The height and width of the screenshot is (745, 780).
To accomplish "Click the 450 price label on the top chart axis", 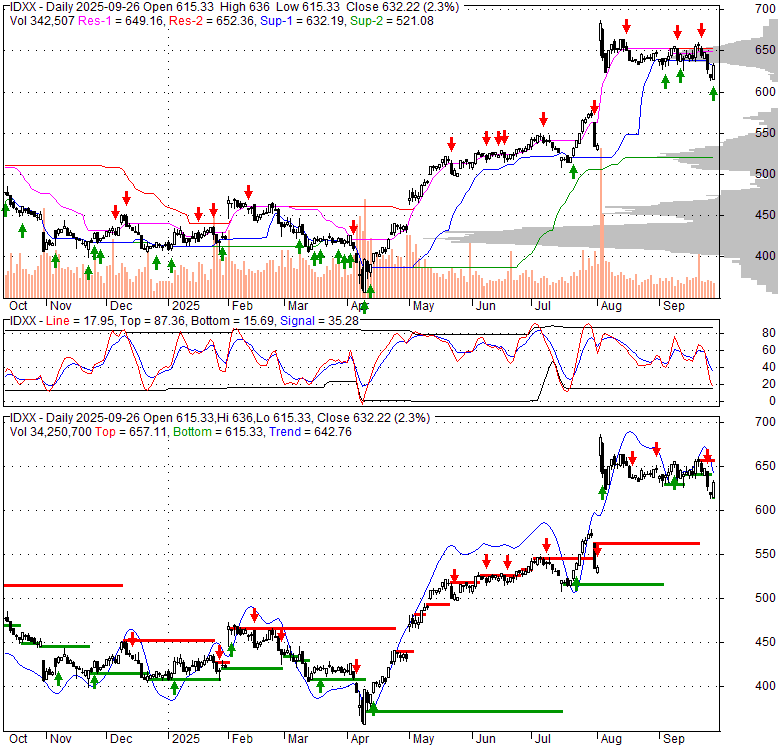I will (x=765, y=215).
